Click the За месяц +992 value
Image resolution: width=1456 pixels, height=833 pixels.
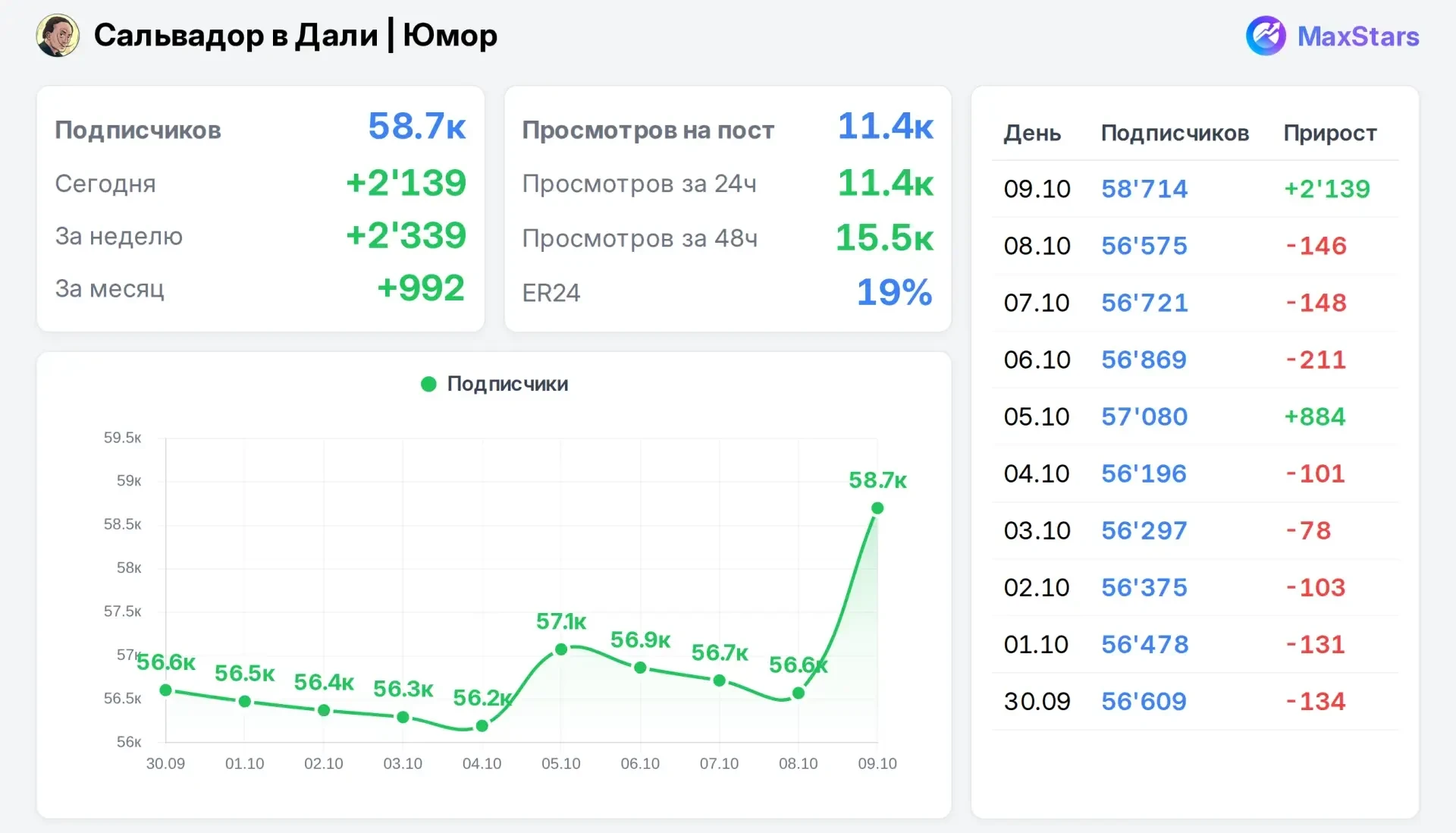421,288
